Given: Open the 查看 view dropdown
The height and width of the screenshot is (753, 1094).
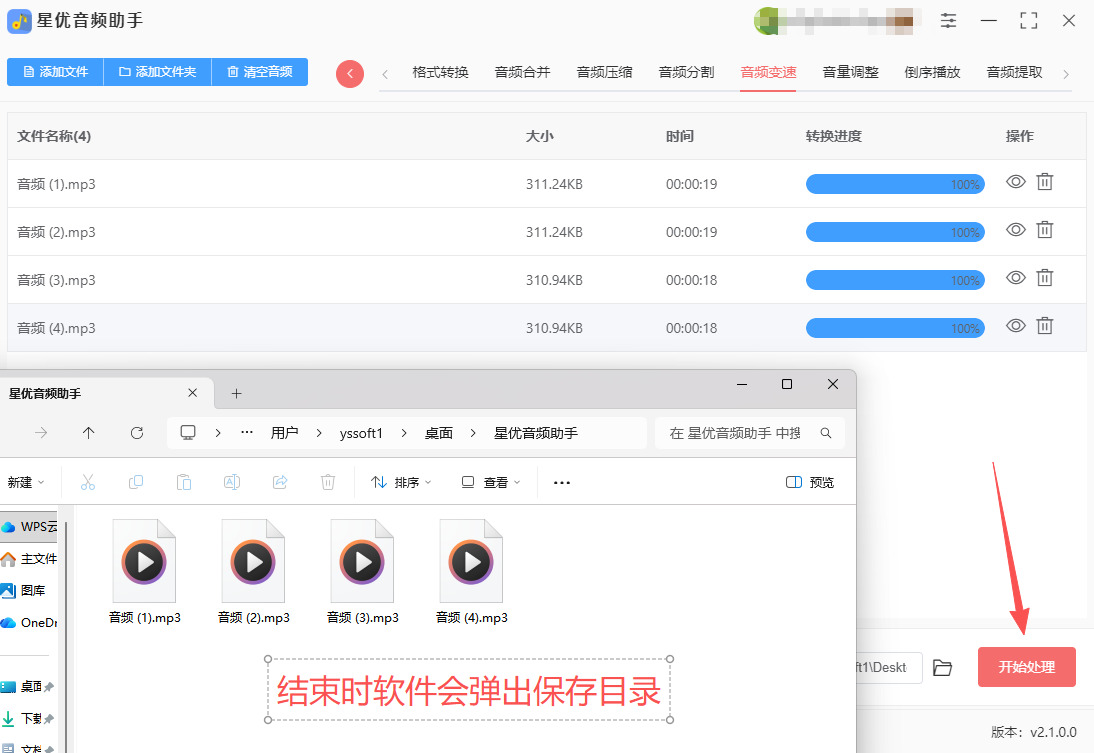Looking at the screenshot, I should 491,482.
